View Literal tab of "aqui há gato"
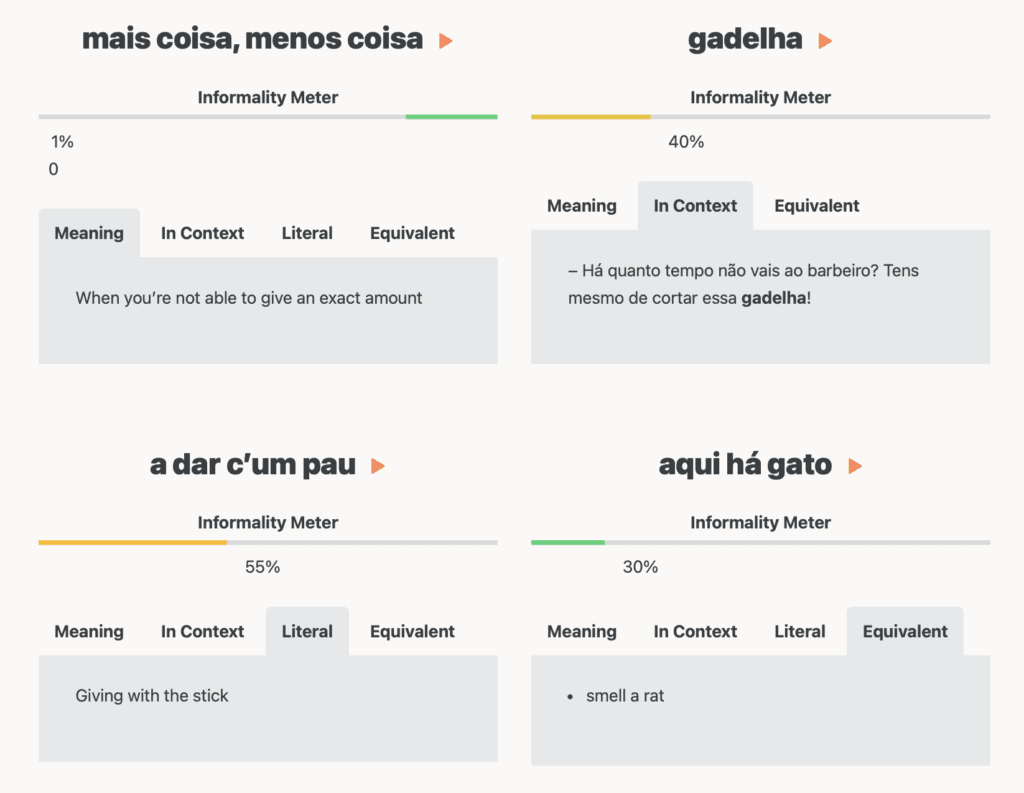Image resolution: width=1024 pixels, height=793 pixels. (799, 631)
